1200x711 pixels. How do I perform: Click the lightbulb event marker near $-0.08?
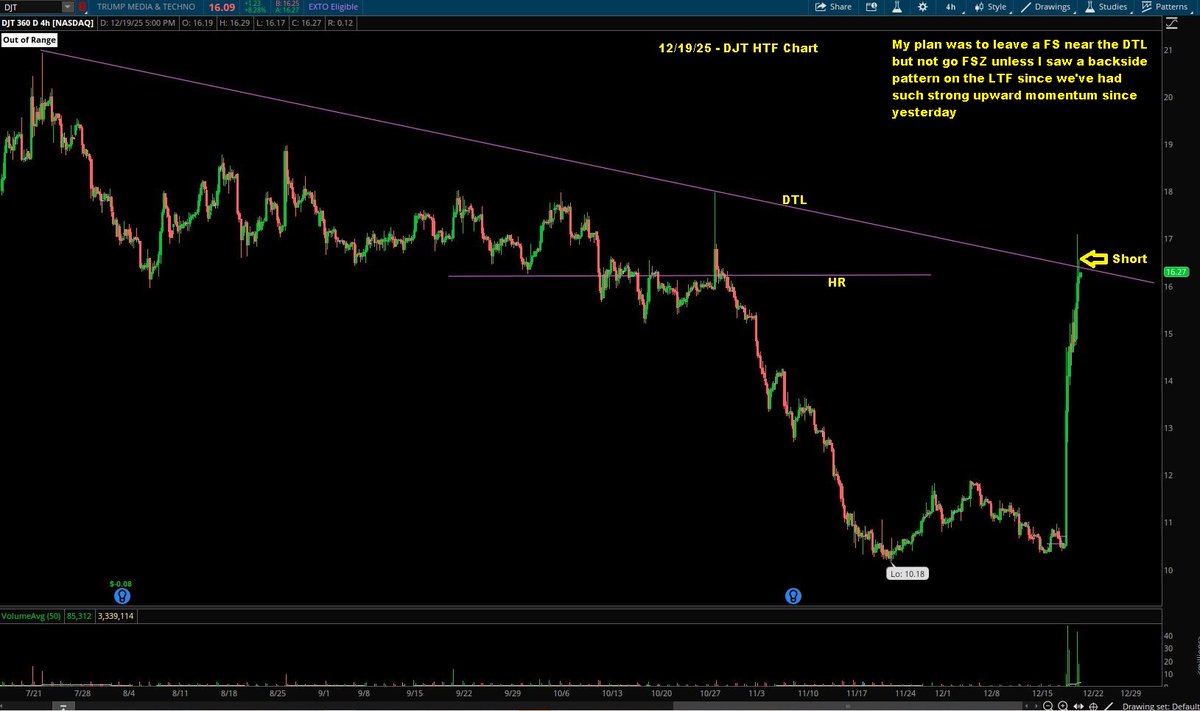[121, 596]
